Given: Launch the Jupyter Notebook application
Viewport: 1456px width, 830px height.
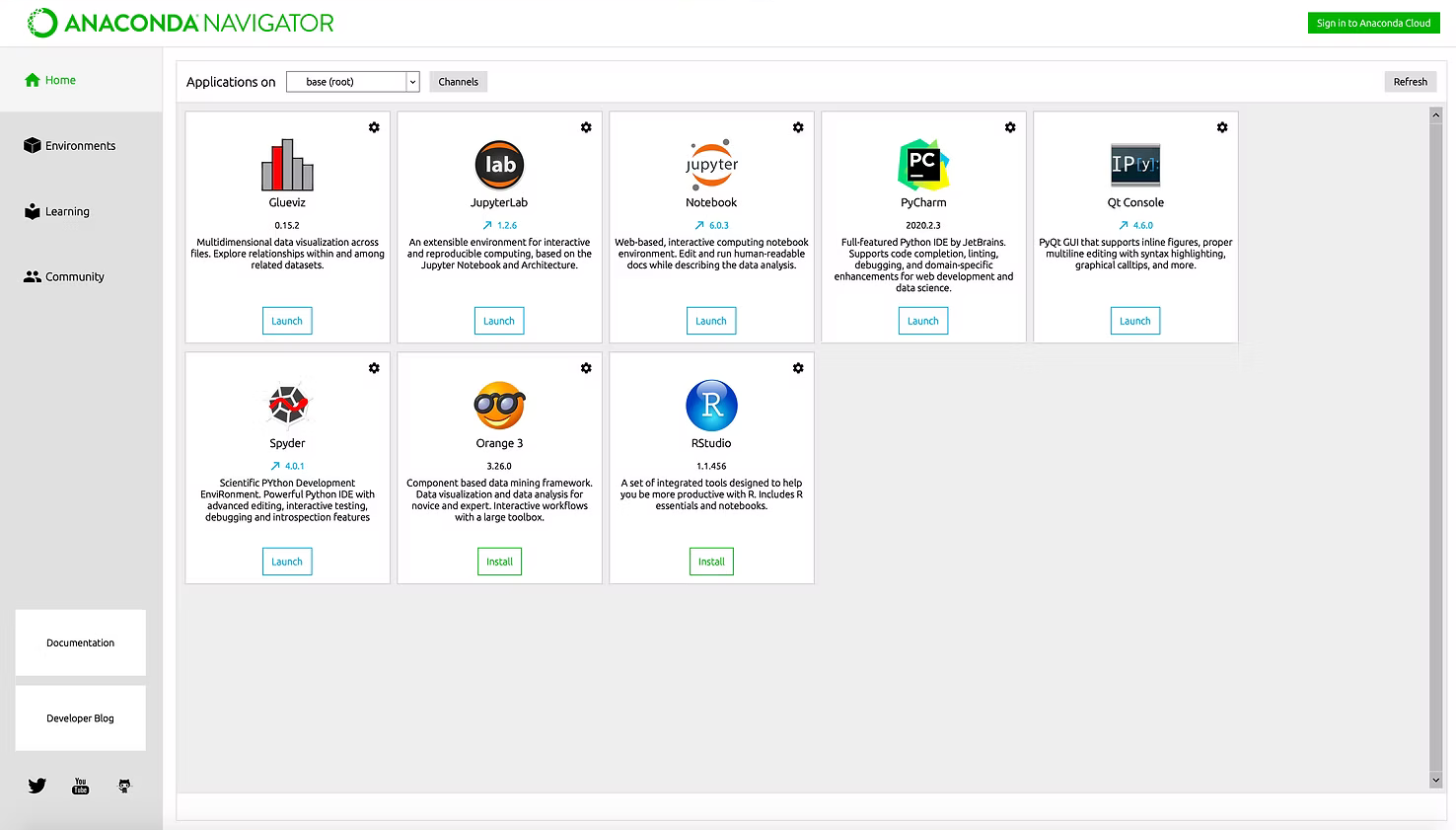Looking at the screenshot, I should [710, 321].
